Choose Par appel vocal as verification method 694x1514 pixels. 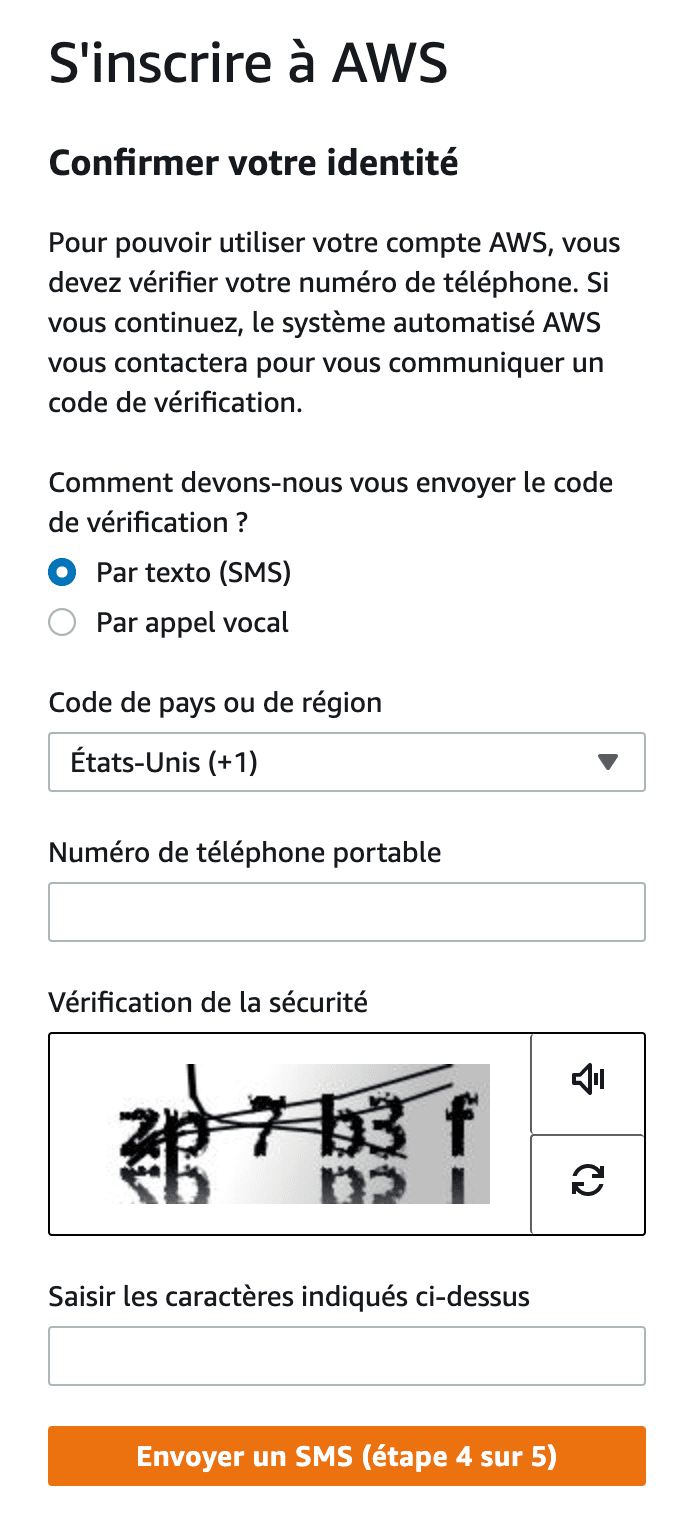(62, 622)
